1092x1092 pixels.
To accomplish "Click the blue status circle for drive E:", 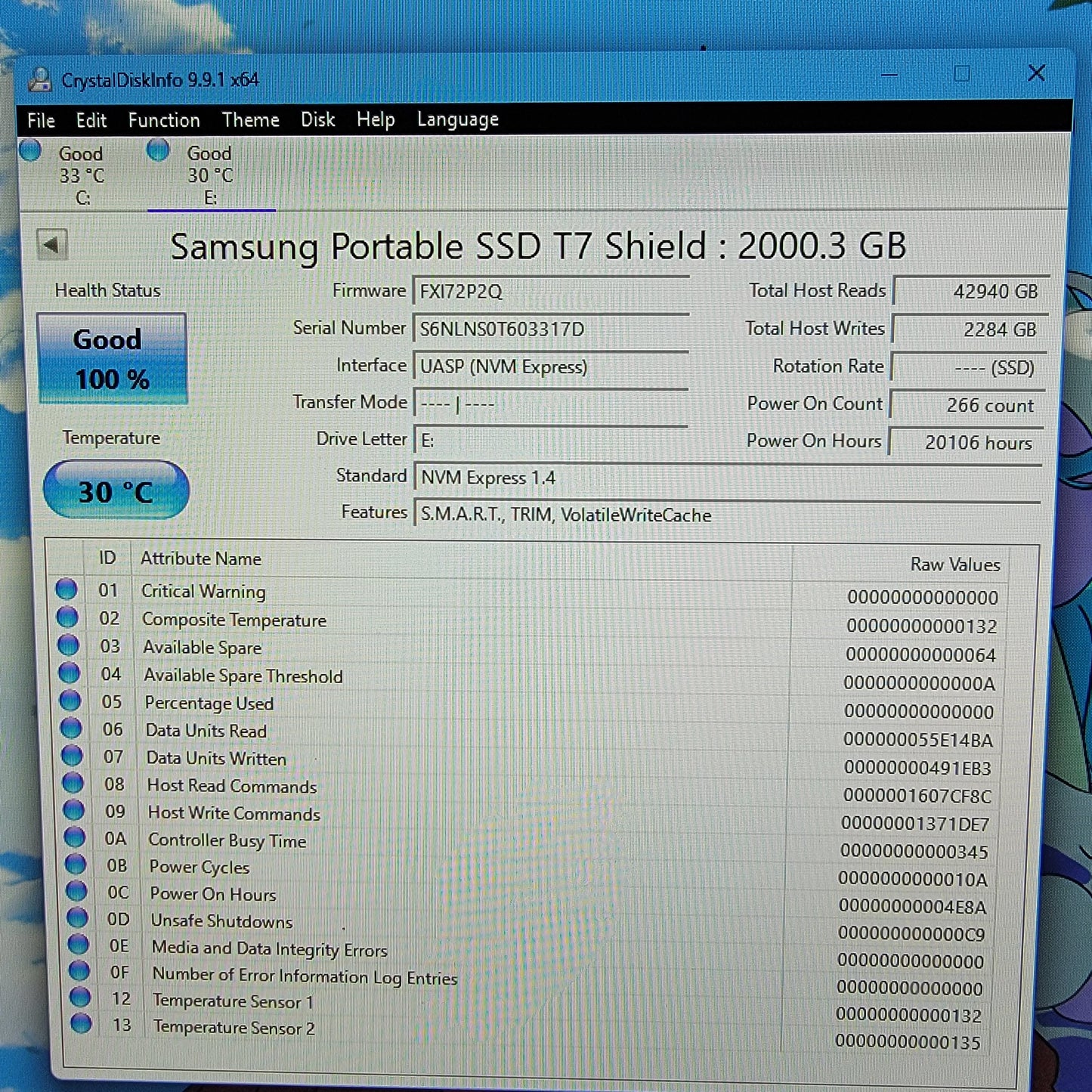I will click(x=158, y=150).
